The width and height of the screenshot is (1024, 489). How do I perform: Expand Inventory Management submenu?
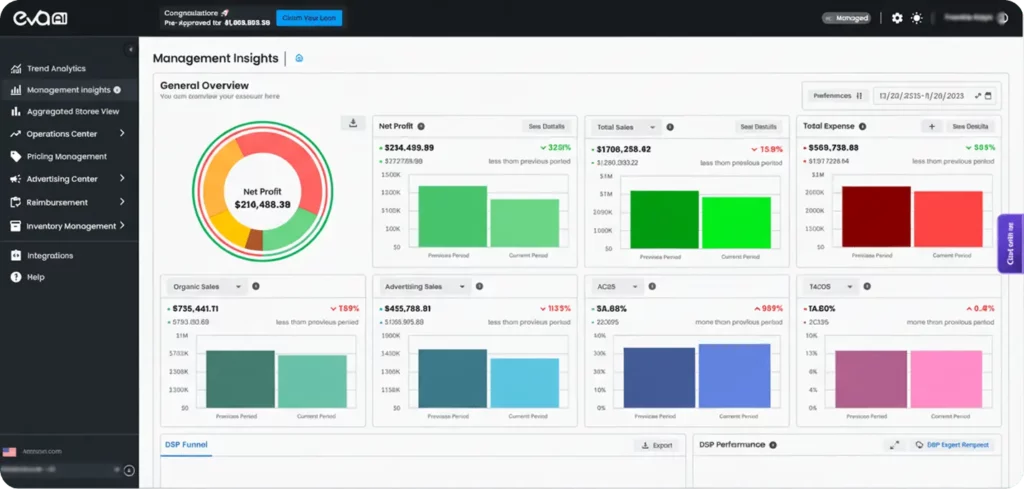click(x=122, y=226)
